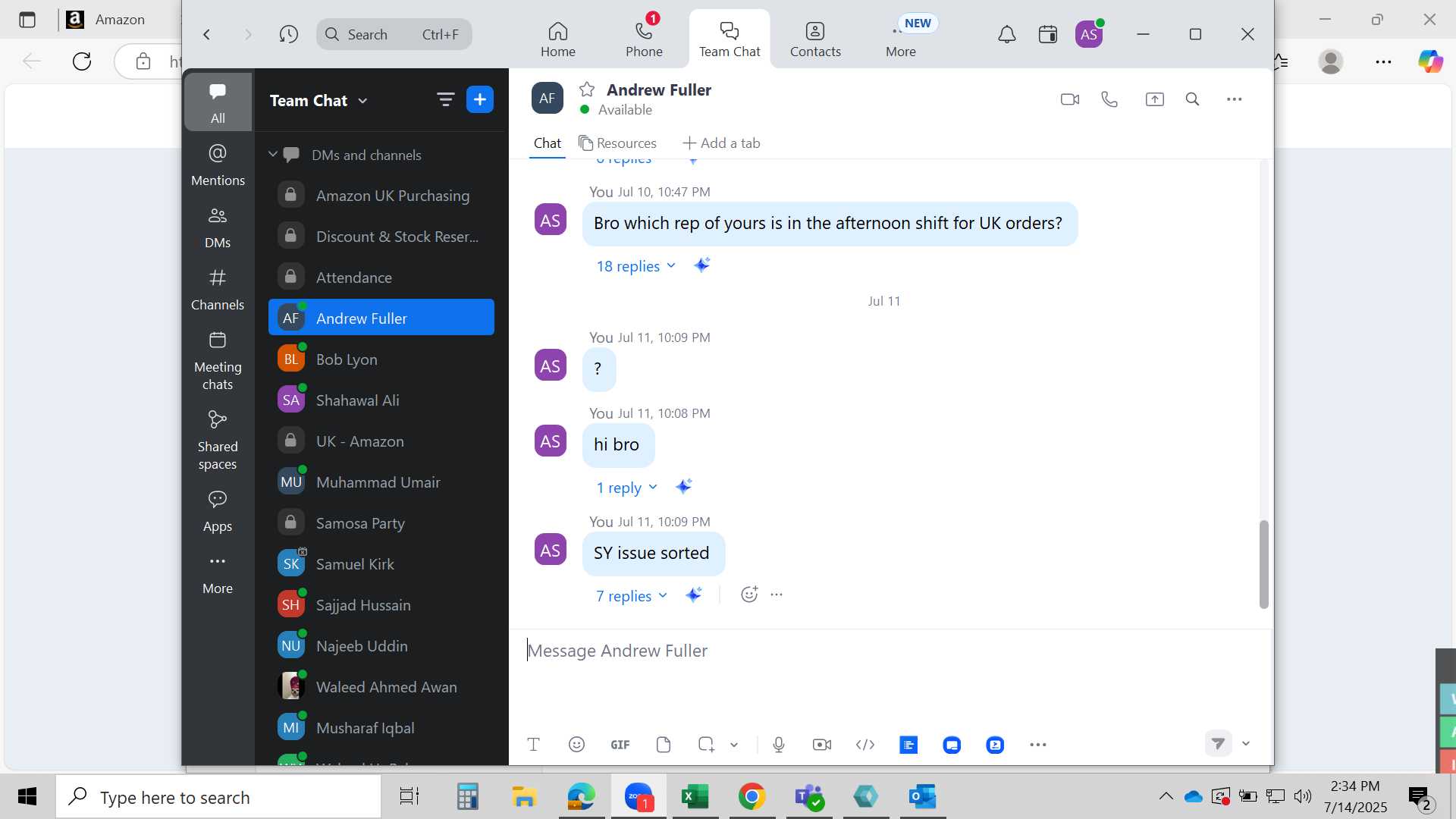The width and height of the screenshot is (1456, 819).
Task: Expand the 7 replies thread
Action: (x=632, y=596)
